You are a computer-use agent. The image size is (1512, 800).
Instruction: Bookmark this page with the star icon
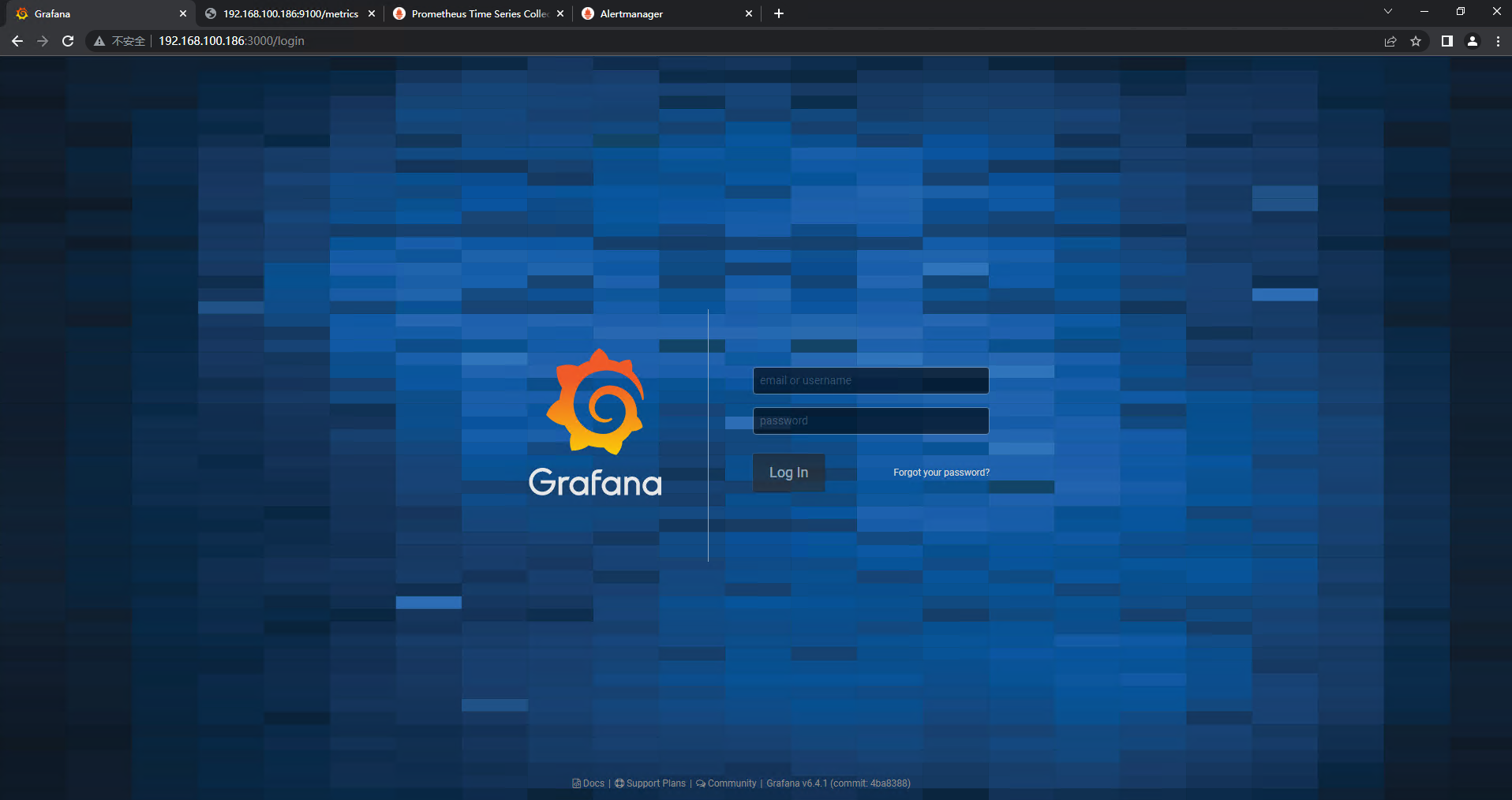click(1416, 41)
